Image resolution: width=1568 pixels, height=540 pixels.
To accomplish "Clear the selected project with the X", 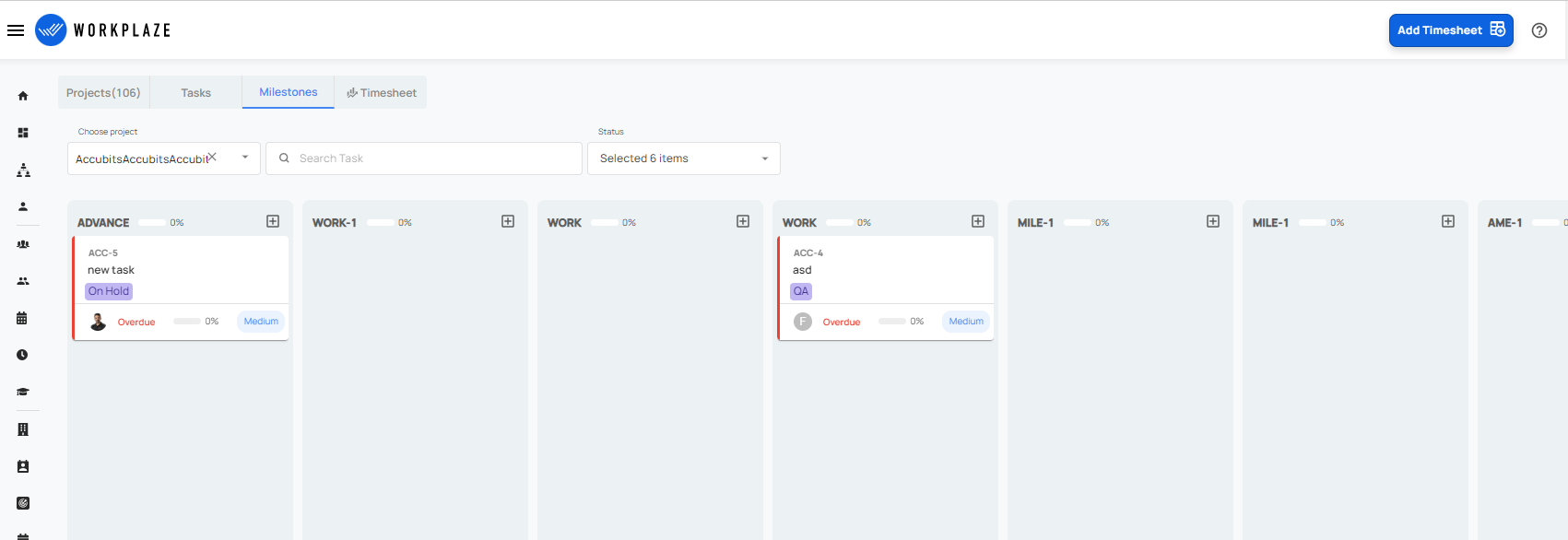I will pos(212,158).
